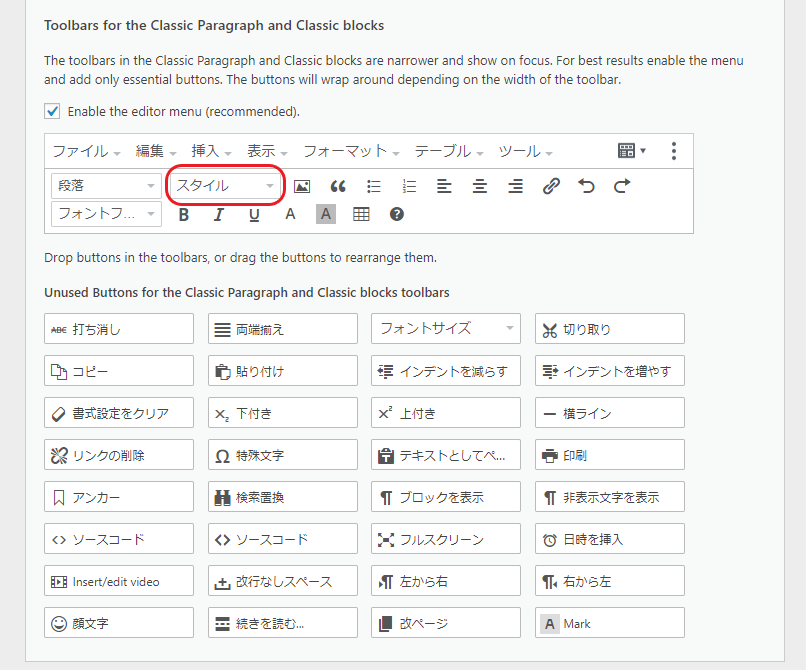Viewport: 806px width, 670px height.
Task: Select the コピー button
Action: (119, 371)
